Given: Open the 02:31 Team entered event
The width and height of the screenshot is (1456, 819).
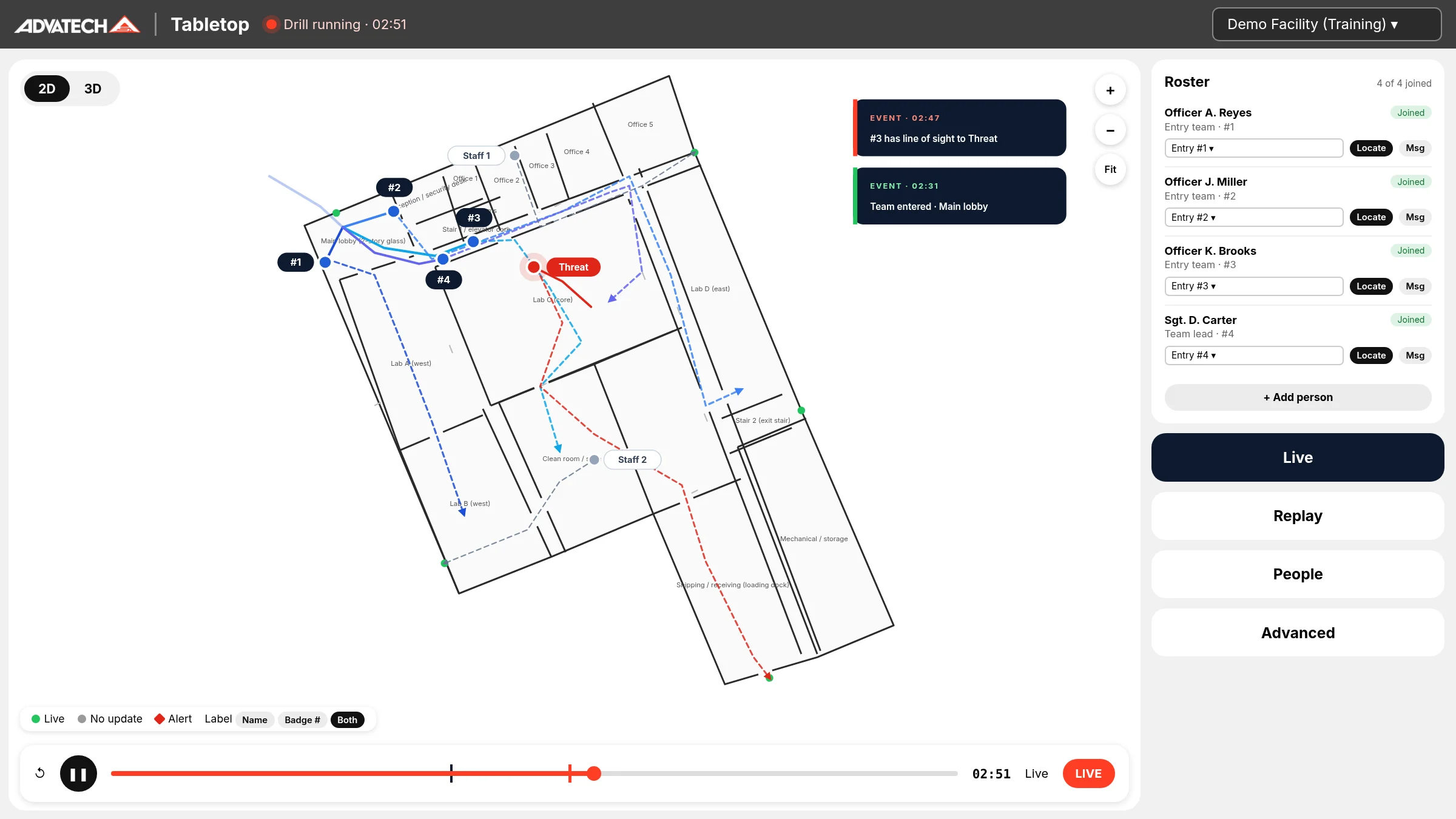Looking at the screenshot, I should click(x=959, y=196).
